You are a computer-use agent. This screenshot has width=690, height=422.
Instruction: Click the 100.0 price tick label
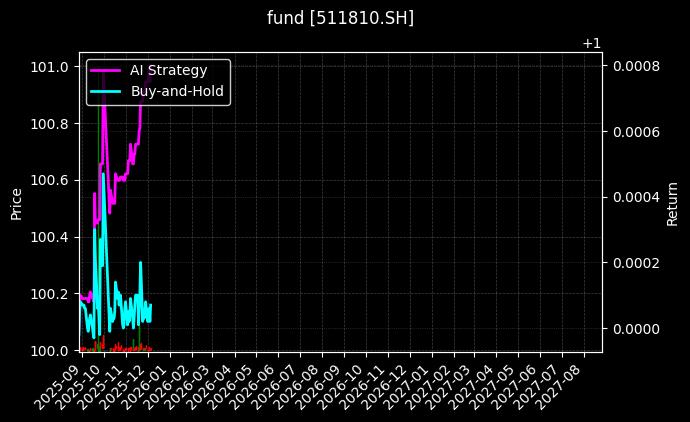coord(49,351)
